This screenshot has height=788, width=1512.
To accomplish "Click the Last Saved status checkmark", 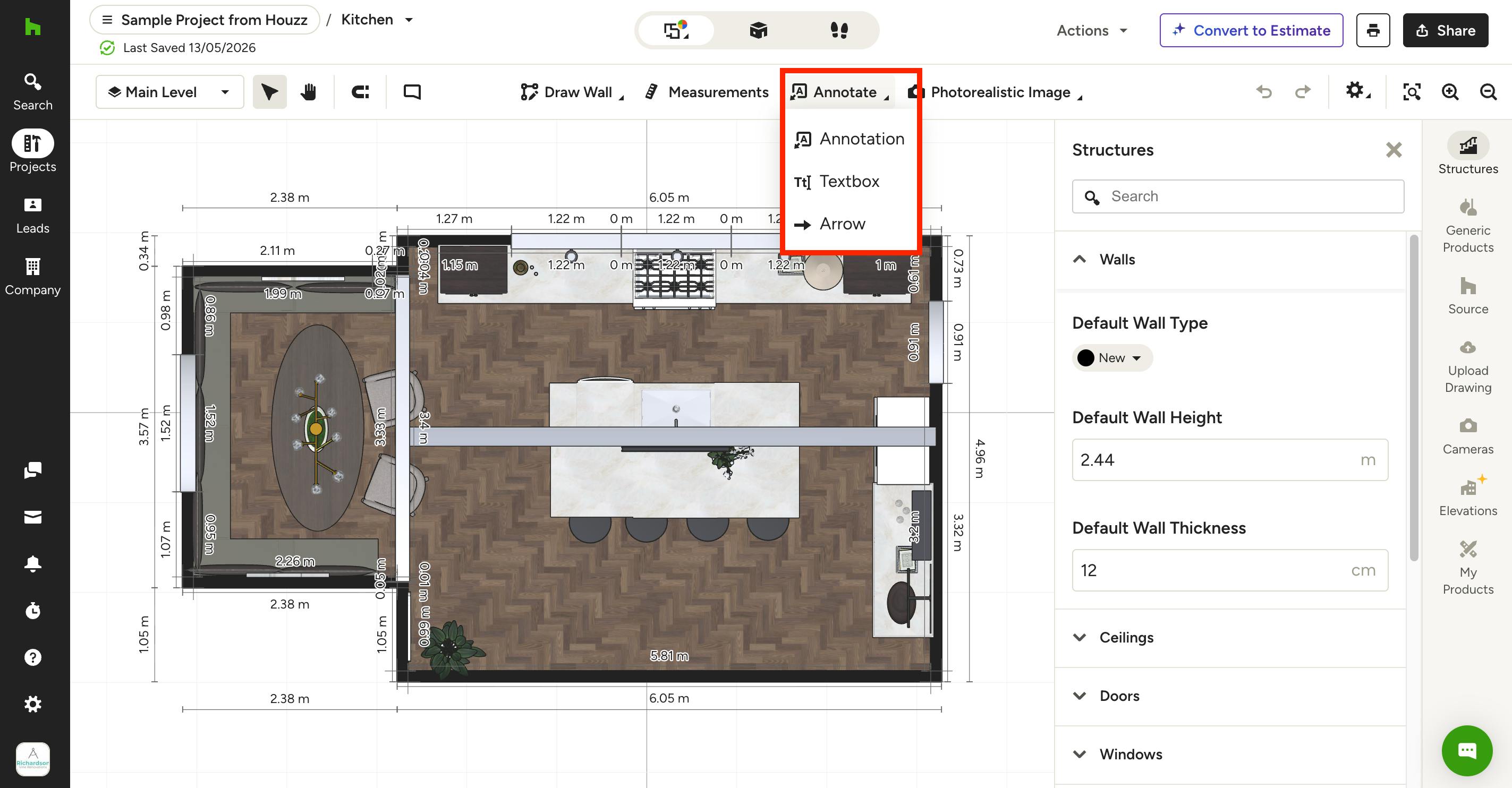I will point(107,48).
